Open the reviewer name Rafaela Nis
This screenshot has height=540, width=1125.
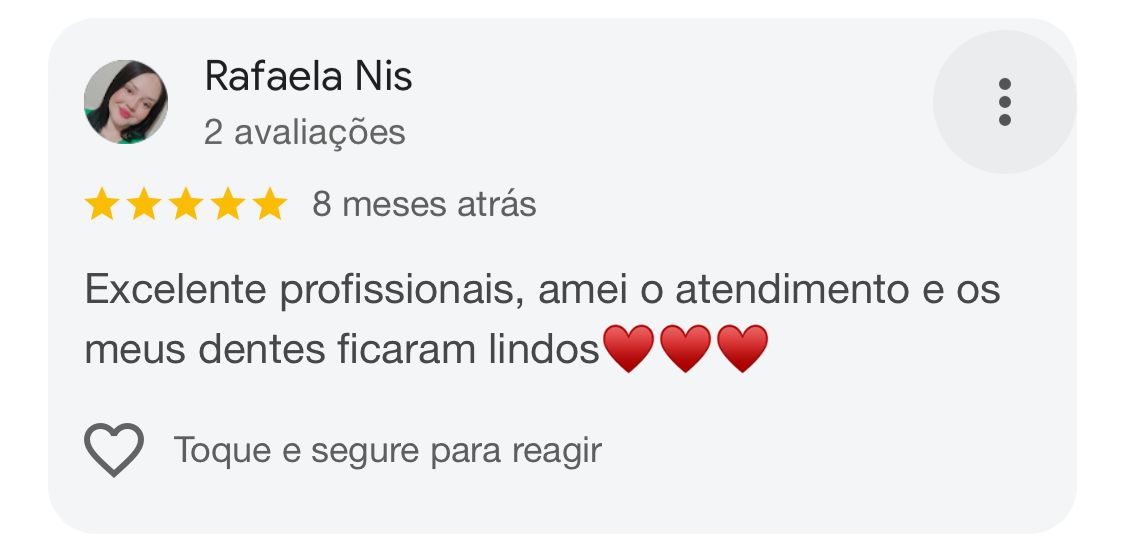pos(308,76)
